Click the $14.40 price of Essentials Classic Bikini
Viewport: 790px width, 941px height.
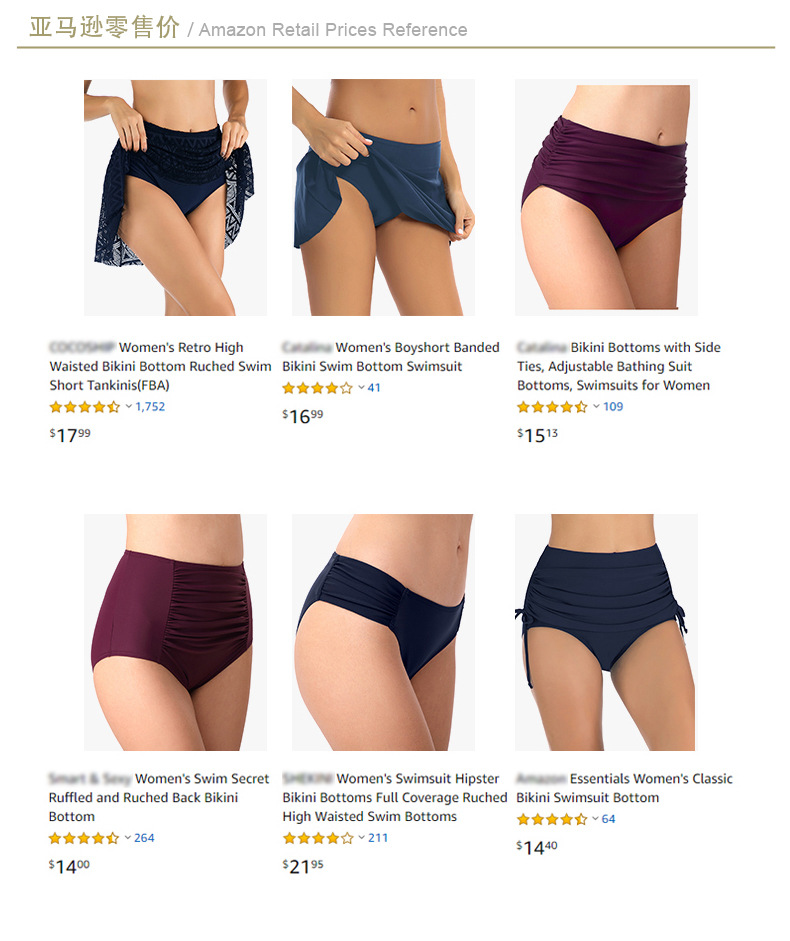click(x=537, y=847)
